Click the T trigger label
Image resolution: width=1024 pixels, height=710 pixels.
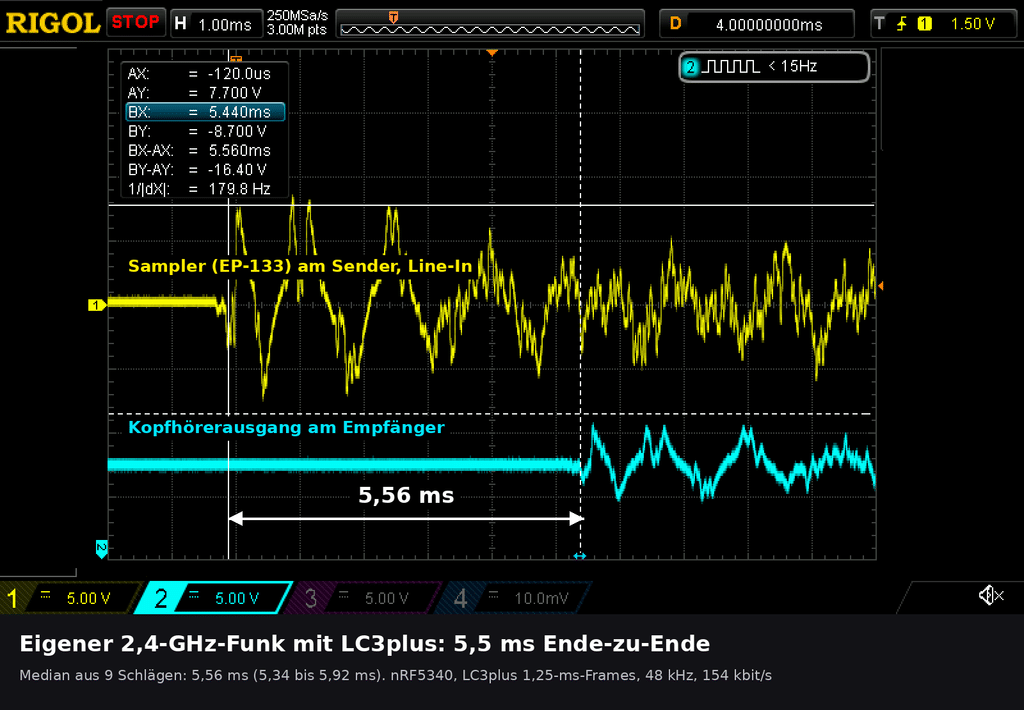point(879,24)
